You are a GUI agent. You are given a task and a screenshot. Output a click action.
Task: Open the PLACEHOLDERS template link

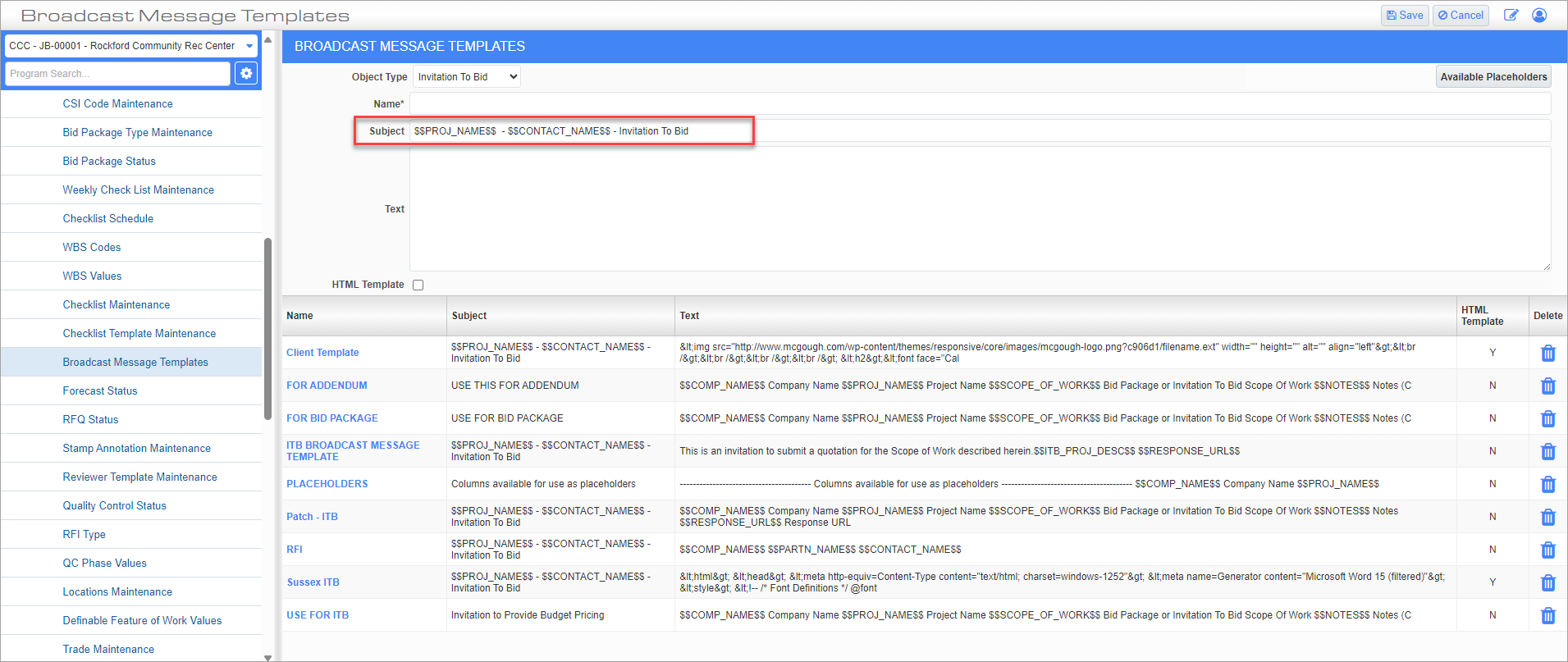[x=327, y=484]
